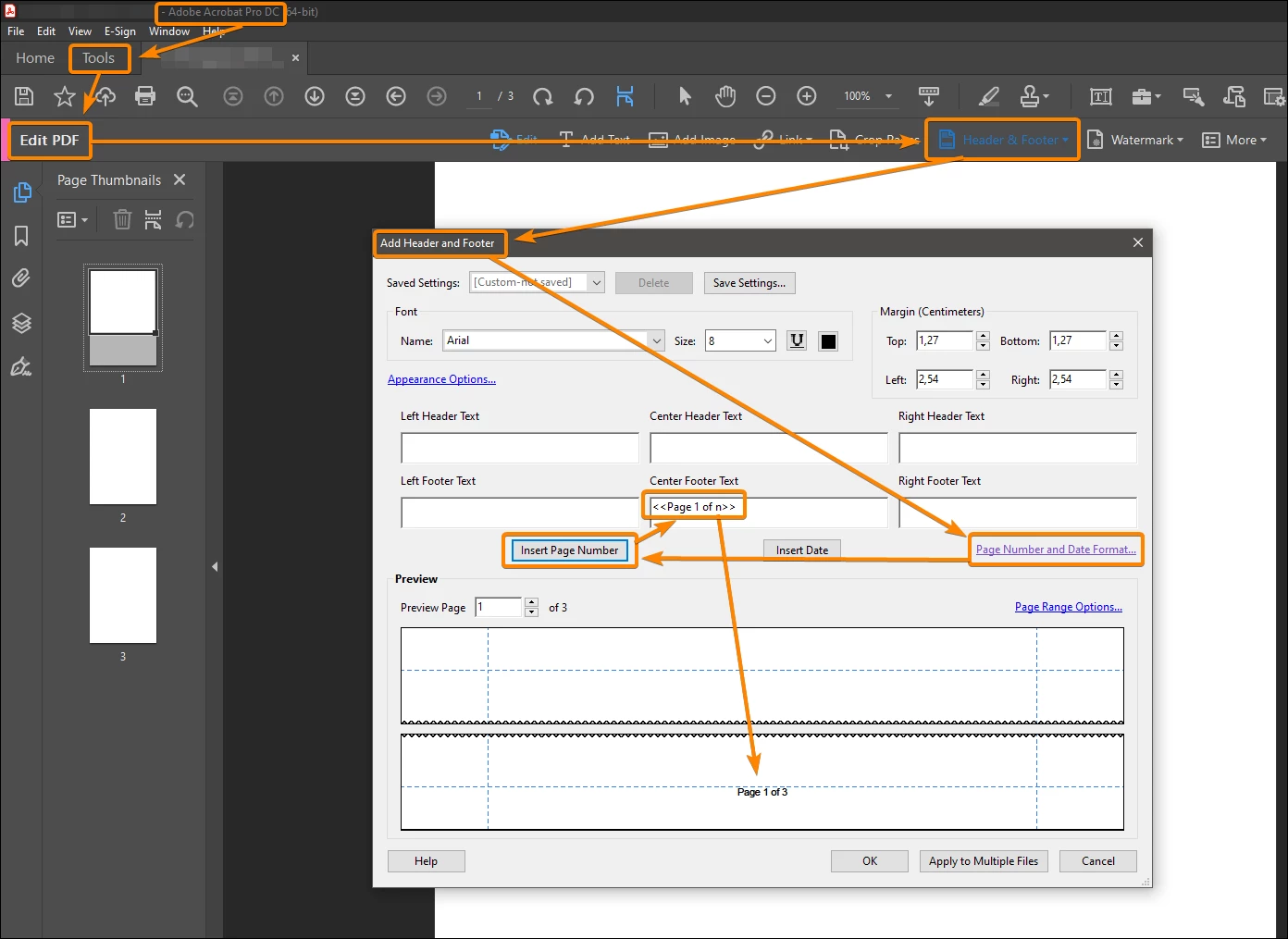1288x939 pixels.
Task: Open the Find text magnifier
Action: (x=187, y=96)
